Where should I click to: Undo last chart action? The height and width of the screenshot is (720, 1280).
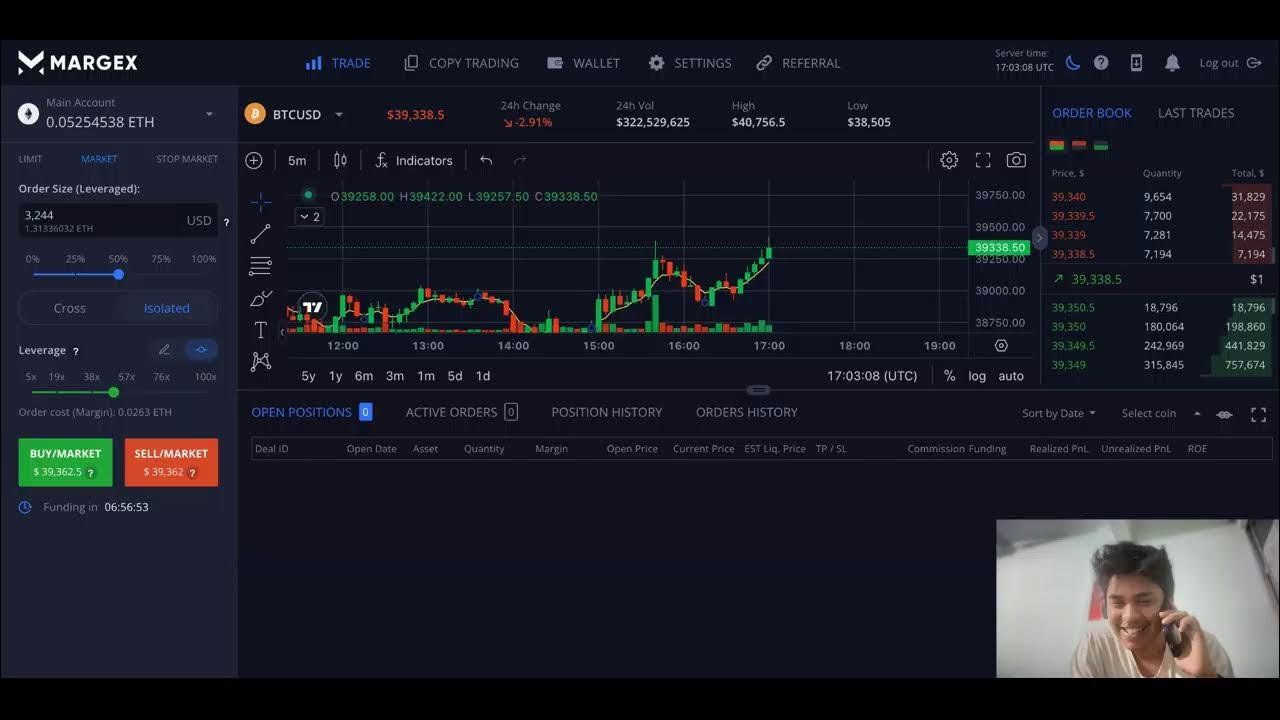(x=486, y=160)
